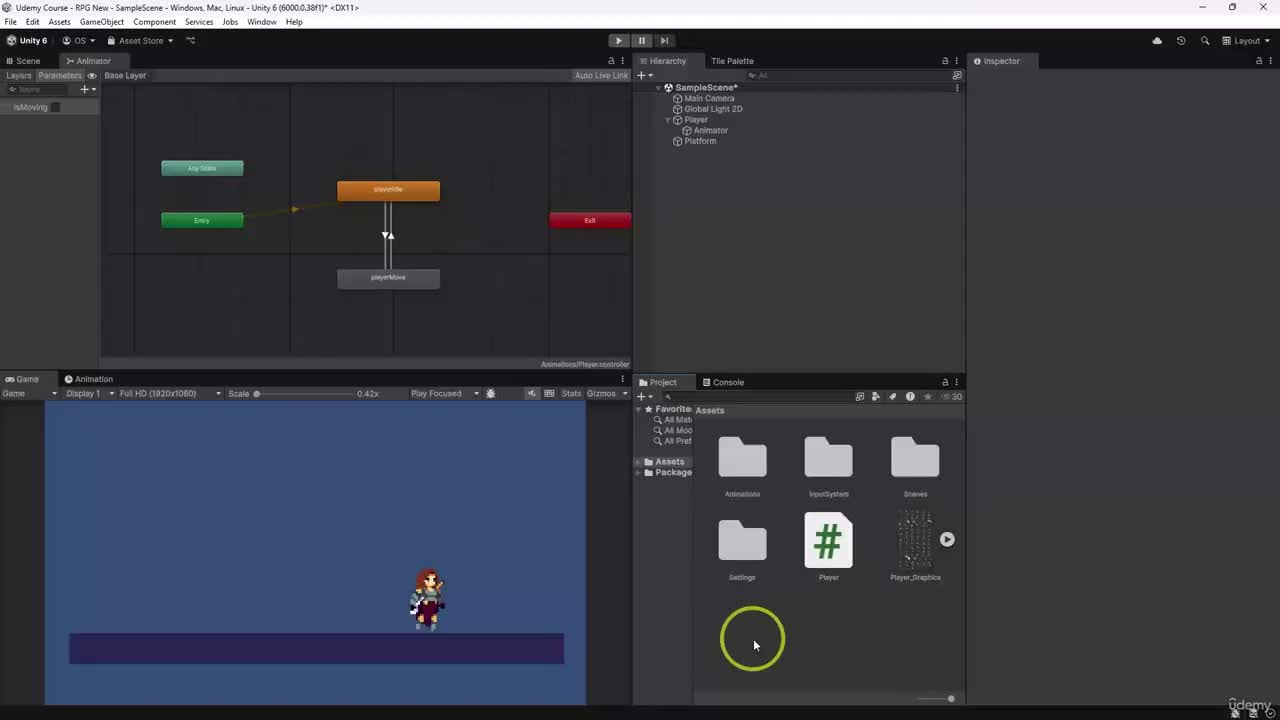Open the Game view mode dropdown
Image resolution: width=1280 pixels, height=720 pixels.
pos(30,394)
